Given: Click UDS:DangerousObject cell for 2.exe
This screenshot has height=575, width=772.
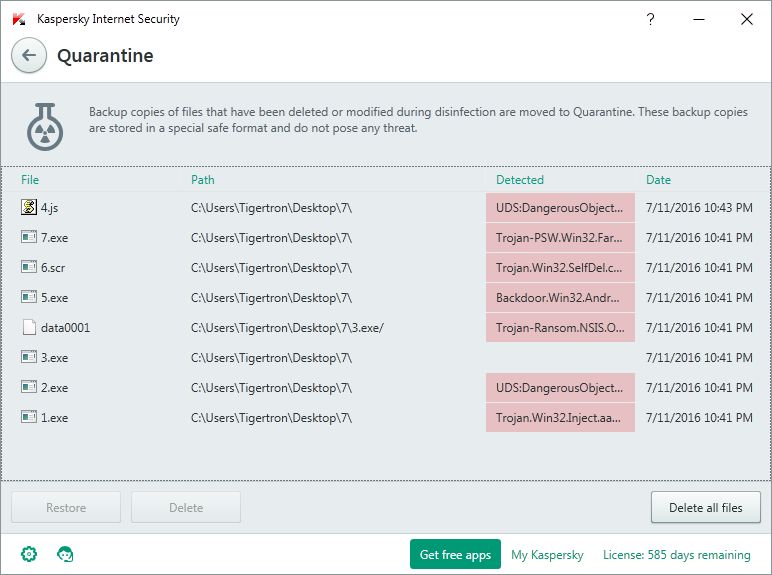Looking at the screenshot, I should (560, 388).
